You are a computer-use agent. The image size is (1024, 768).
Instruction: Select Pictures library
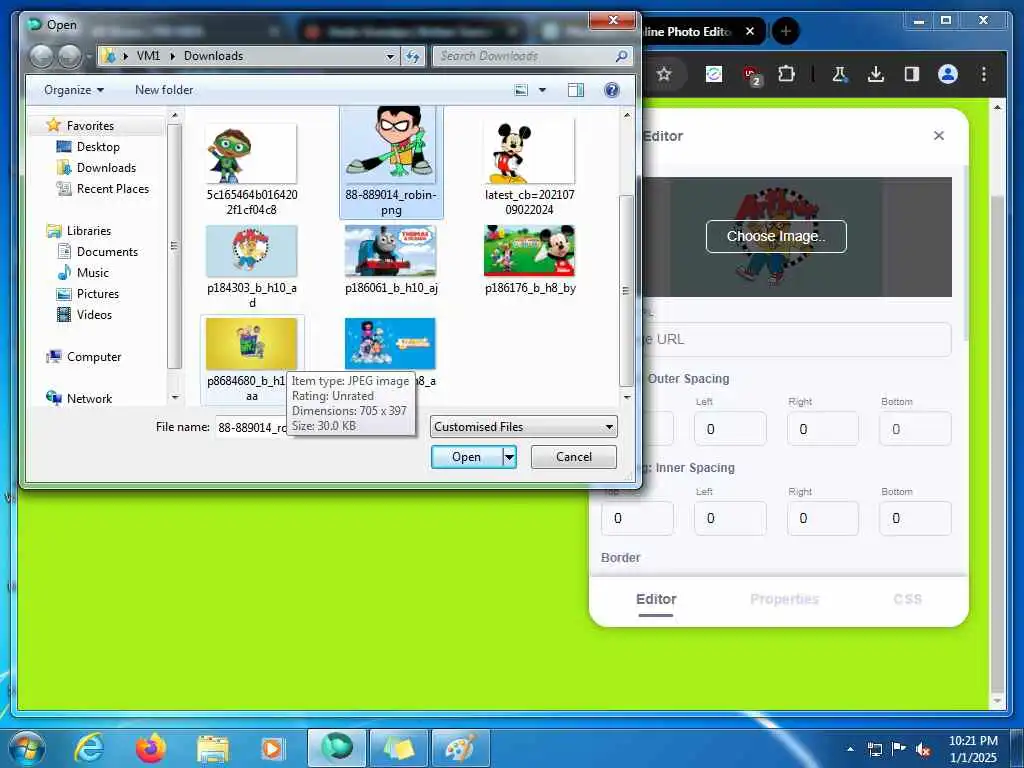[97, 294]
